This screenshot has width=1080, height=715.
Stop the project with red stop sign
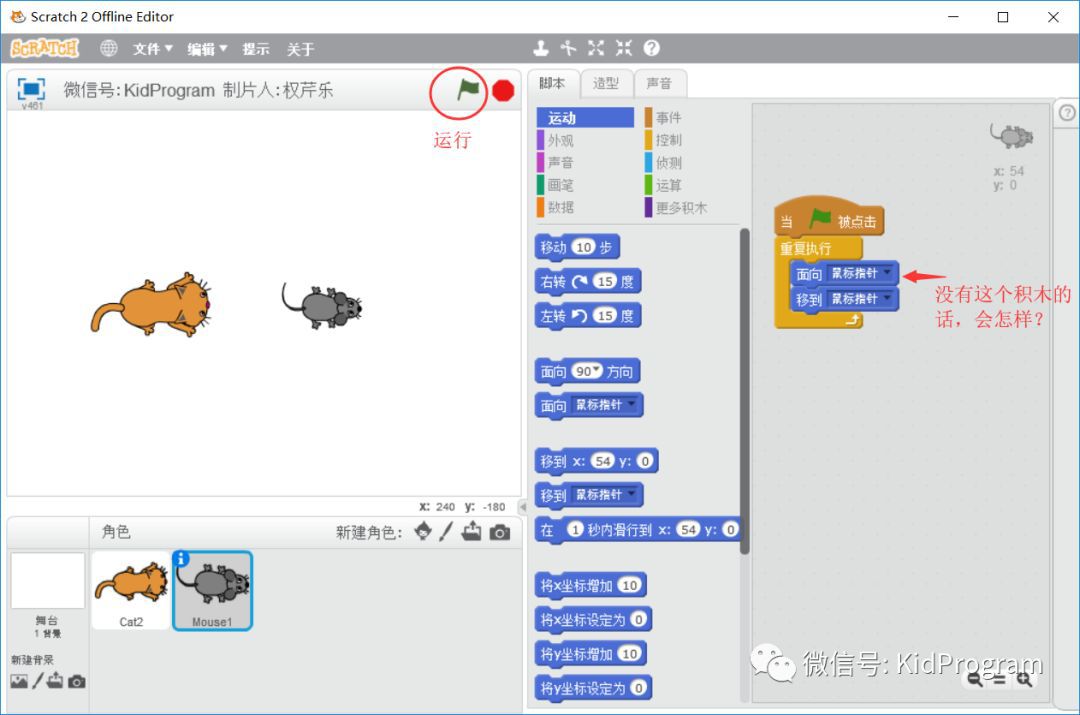pos(503,90)
